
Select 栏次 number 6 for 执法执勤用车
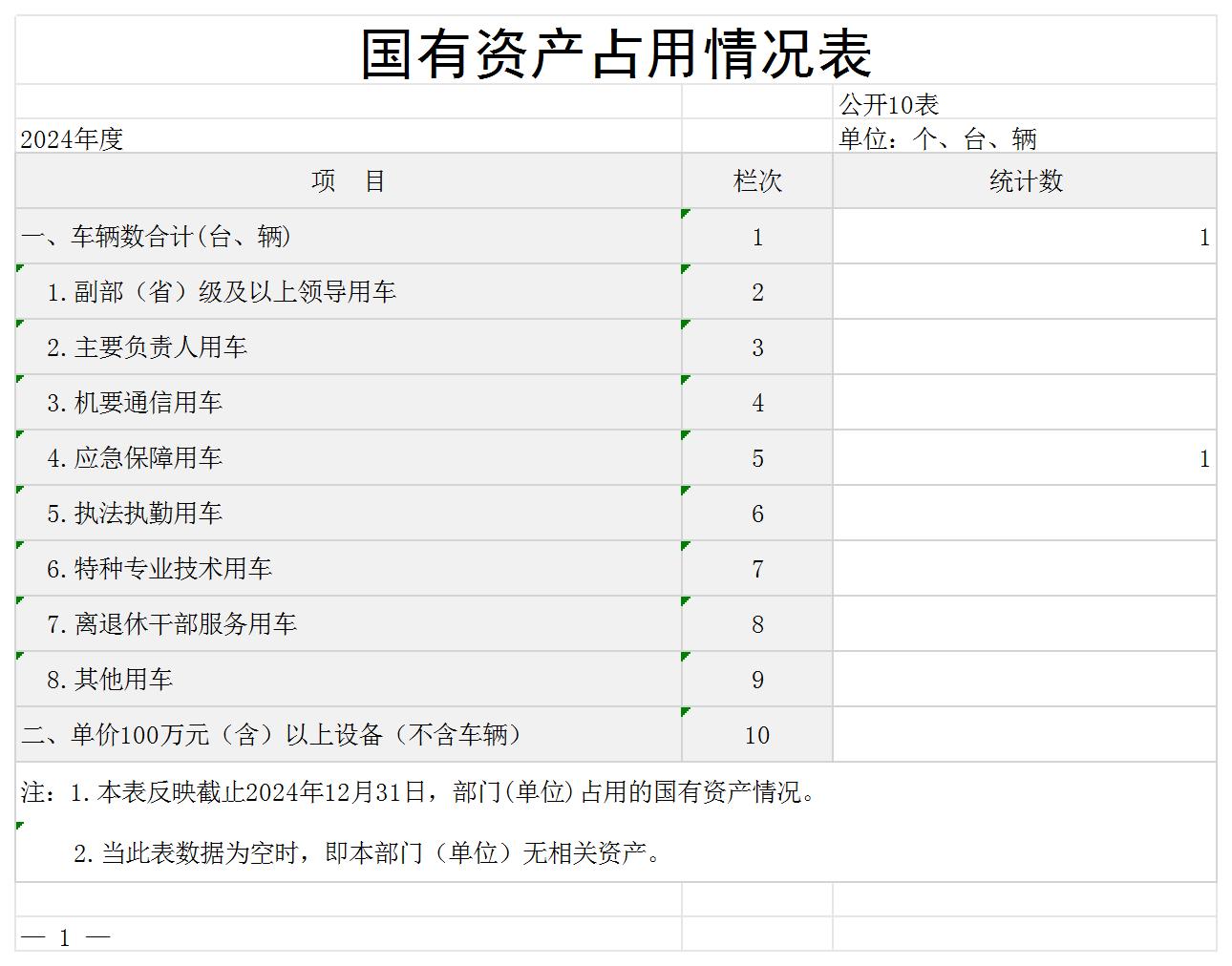click(x=757, y=514)
